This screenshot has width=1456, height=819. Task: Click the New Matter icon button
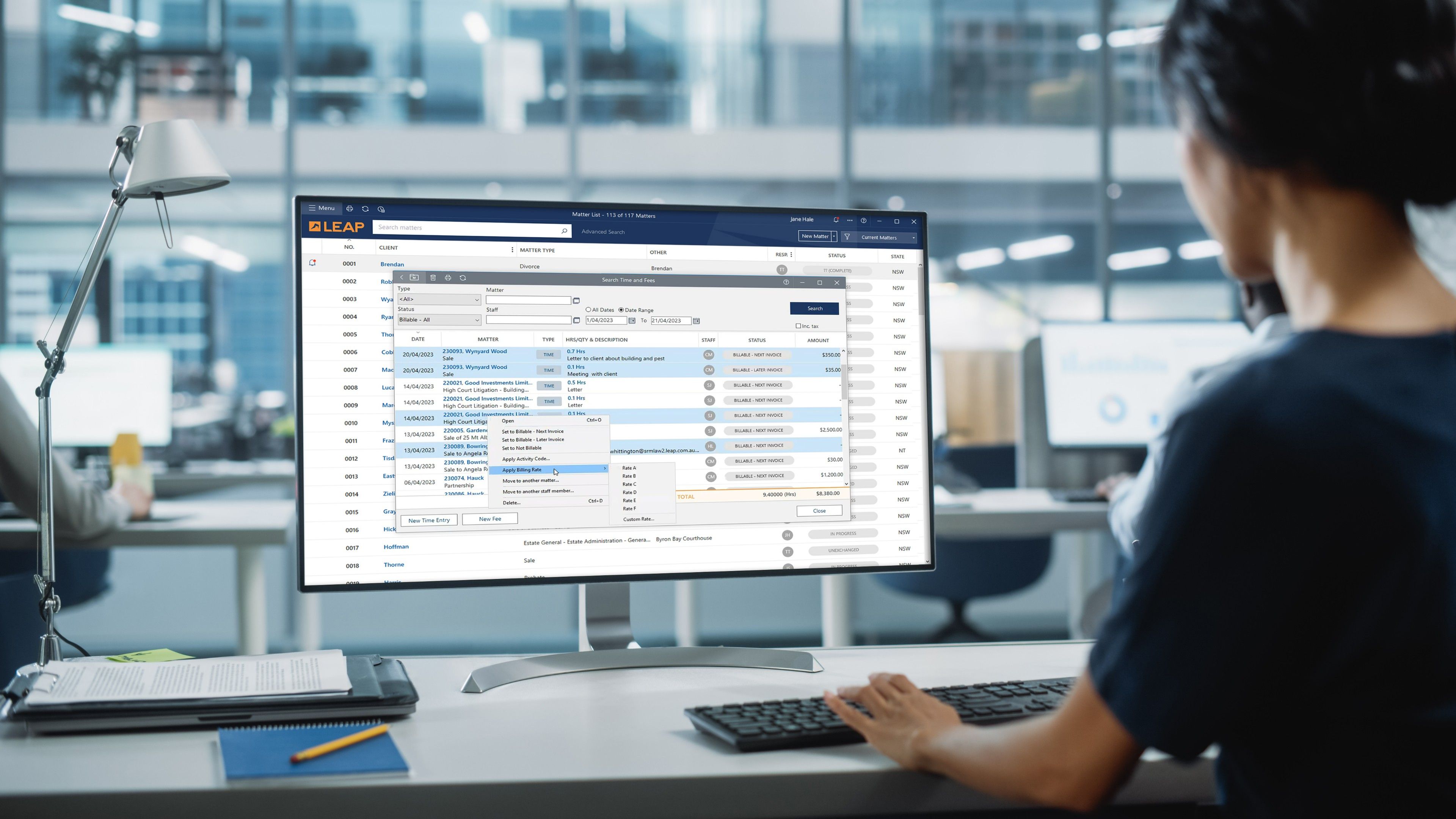point(815,237)
